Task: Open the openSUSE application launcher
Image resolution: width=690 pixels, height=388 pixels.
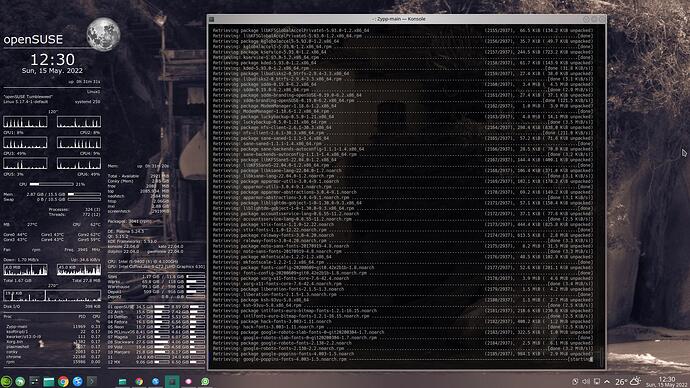Action: pyautogui.click(x=6, y=381)
